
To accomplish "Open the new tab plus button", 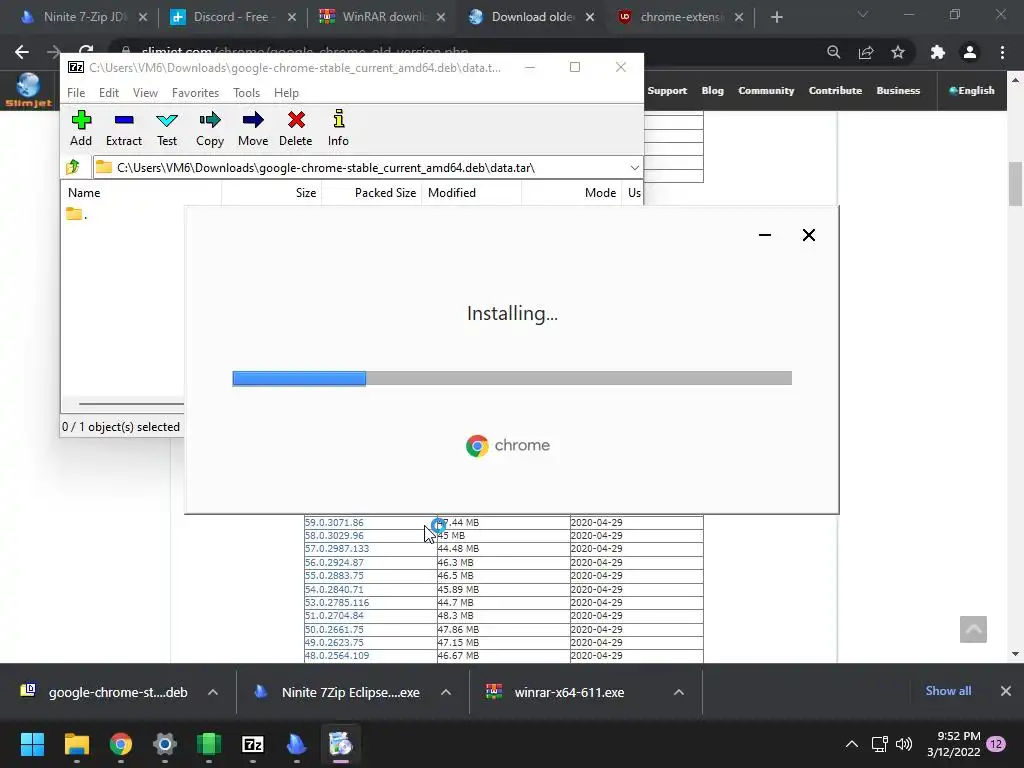I will (776, 18).
